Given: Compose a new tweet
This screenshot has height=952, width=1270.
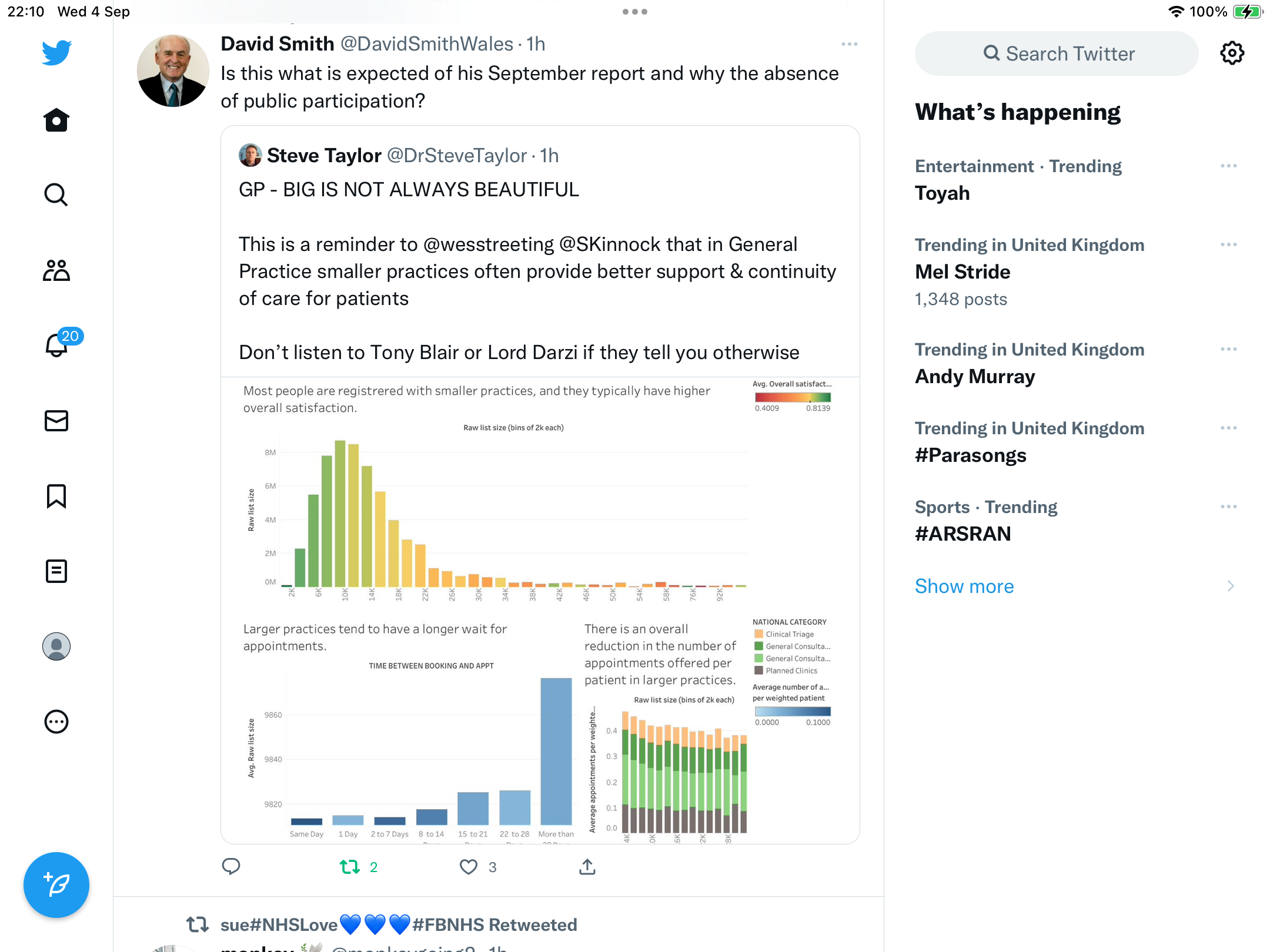Looking at the screenshot, I should [56, 885].
